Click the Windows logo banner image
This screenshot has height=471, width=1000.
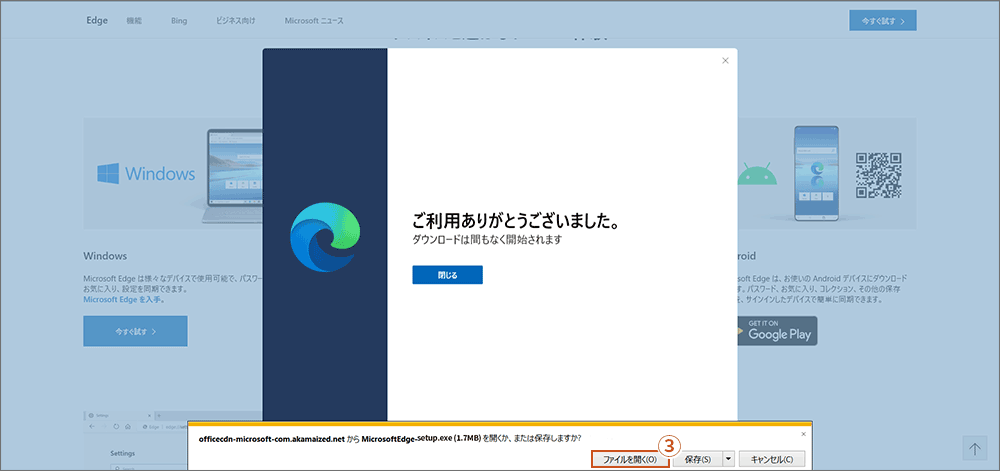pos(146,173)
